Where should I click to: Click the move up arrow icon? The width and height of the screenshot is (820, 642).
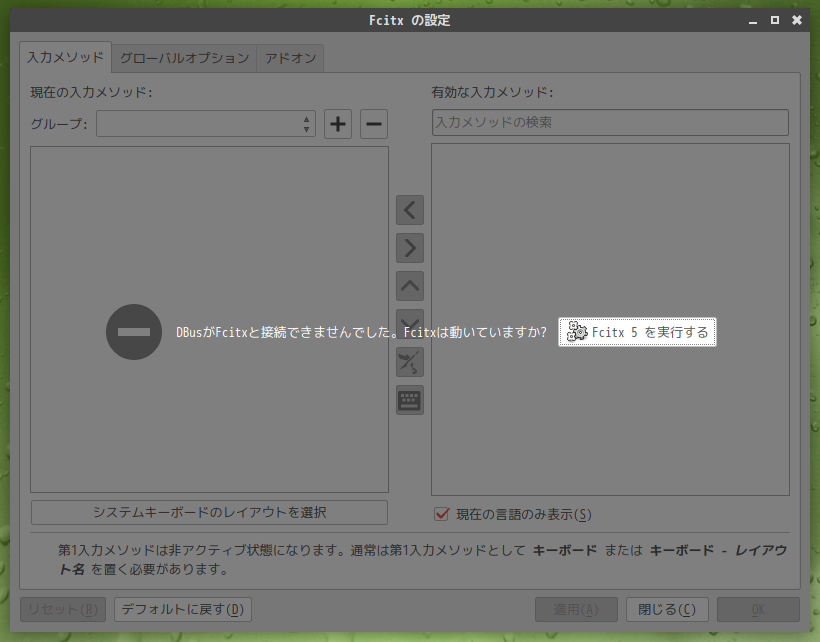410,286
